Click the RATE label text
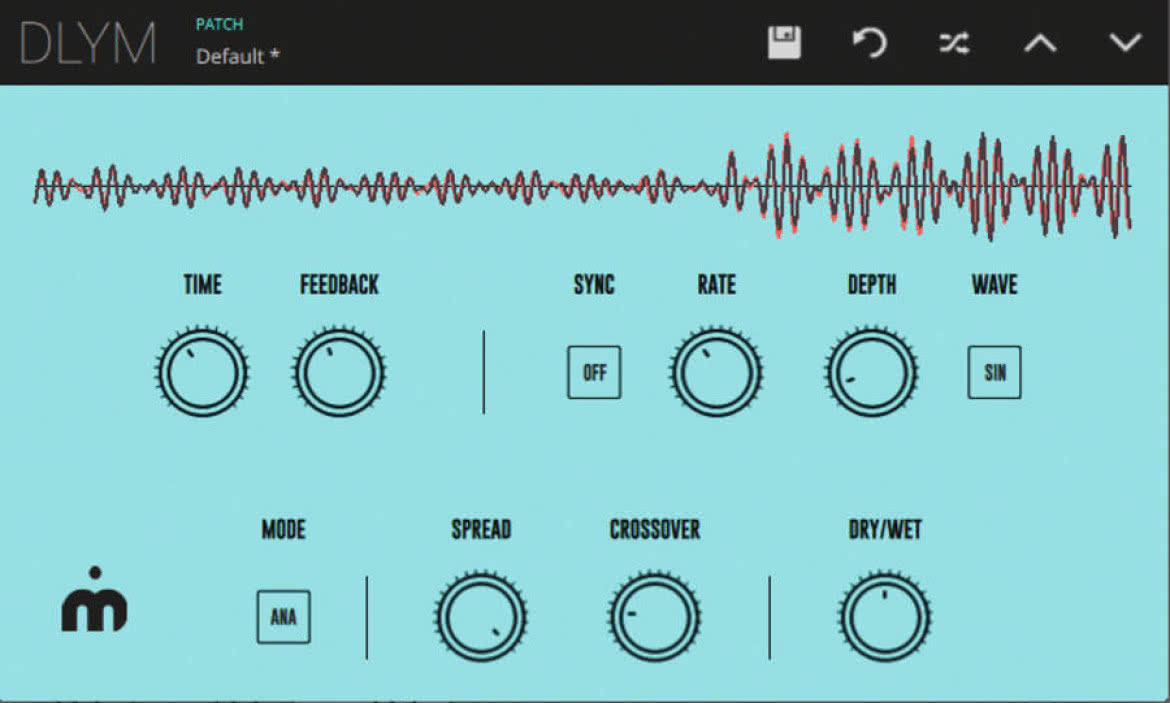The width and height of the screenshot is (1170, 703). [716, 284]
